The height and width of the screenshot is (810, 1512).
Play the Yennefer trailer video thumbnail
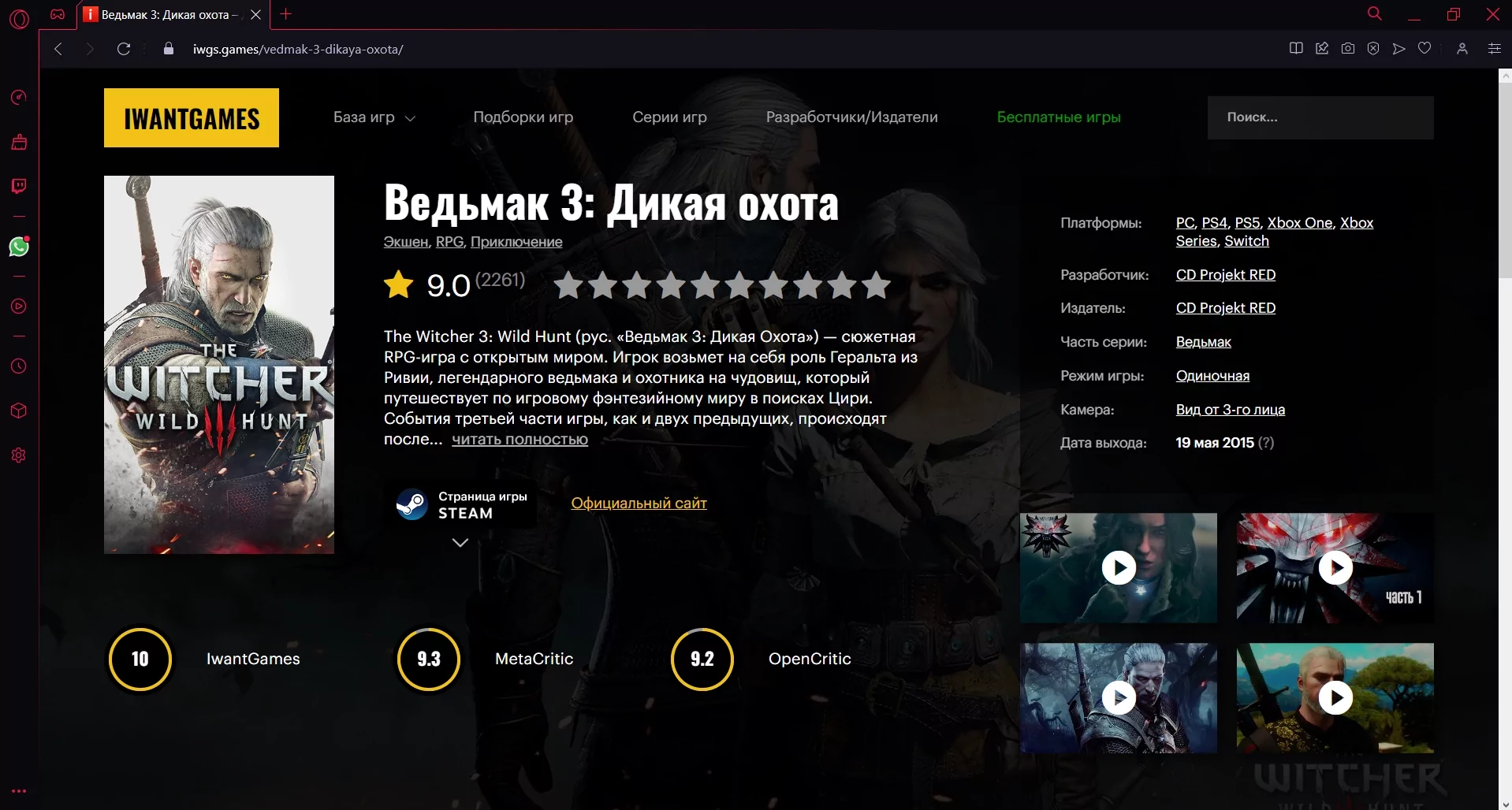(1119, 568)
